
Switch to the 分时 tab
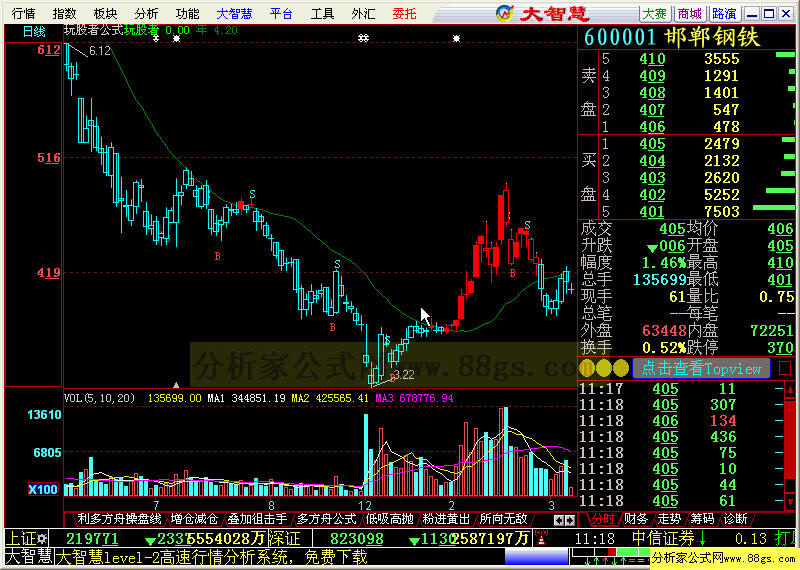click(603, 519)
